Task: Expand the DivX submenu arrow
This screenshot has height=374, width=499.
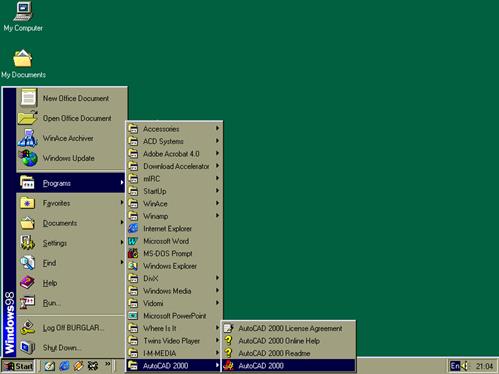Action: (217, 278)
